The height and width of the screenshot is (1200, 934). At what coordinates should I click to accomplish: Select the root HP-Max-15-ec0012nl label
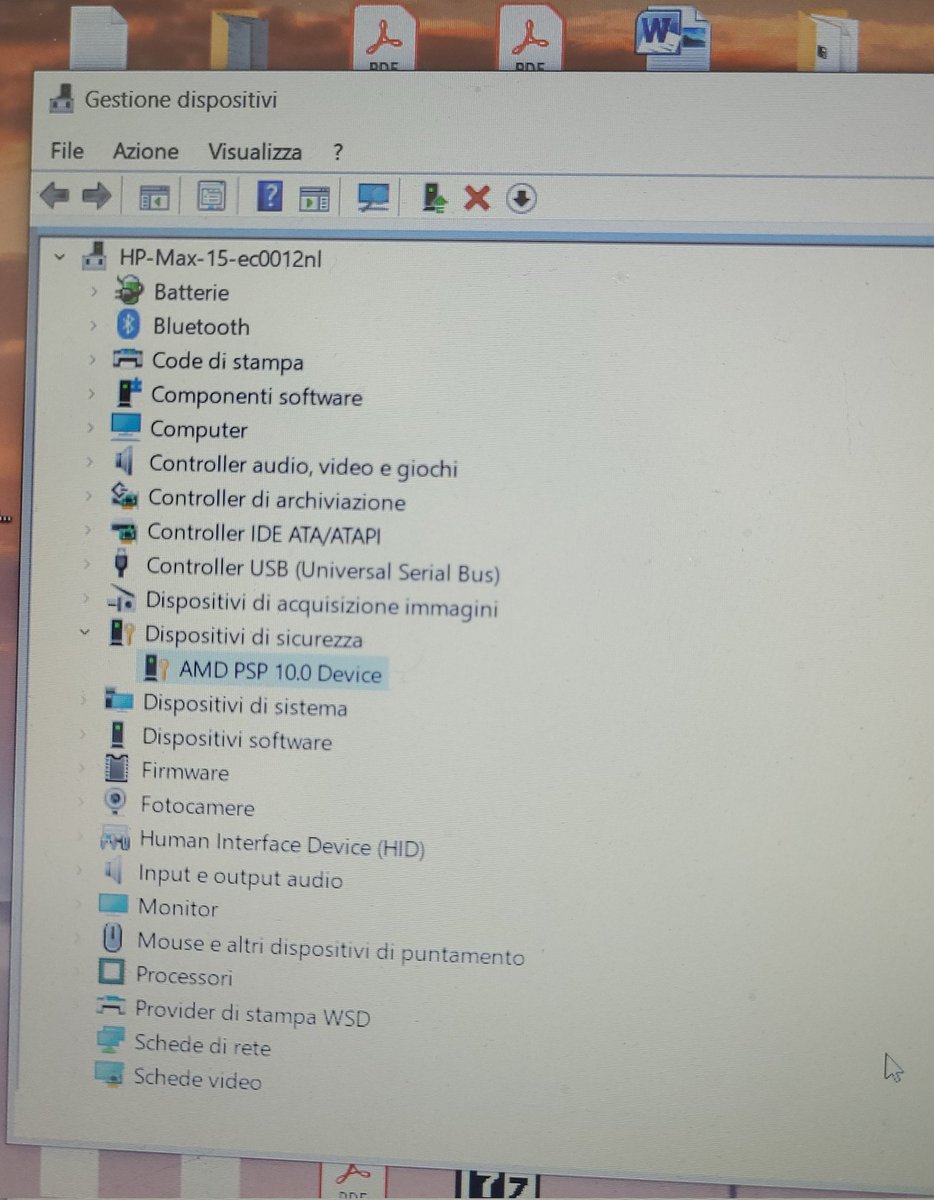[220, 258]
